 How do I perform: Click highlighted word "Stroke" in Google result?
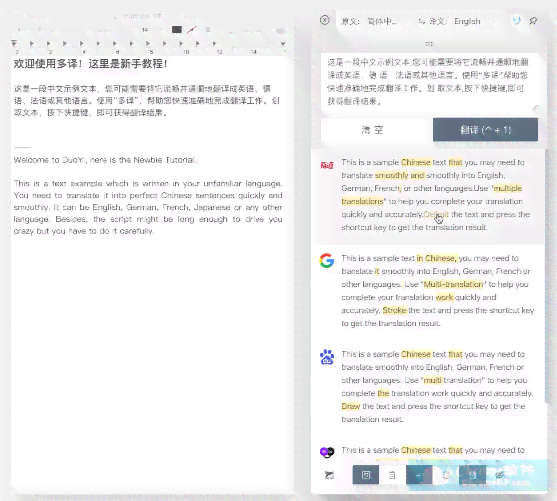click(x=394, y=310)
